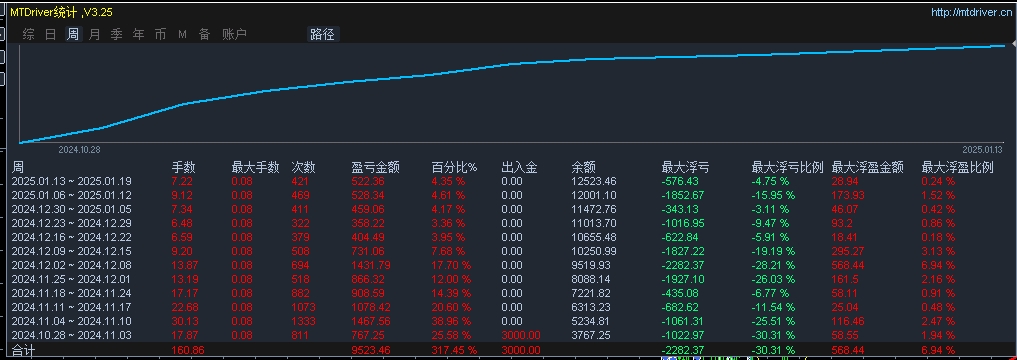
Task: Click the 2024.10.28 start date on chart
Action: coord(78,149)
